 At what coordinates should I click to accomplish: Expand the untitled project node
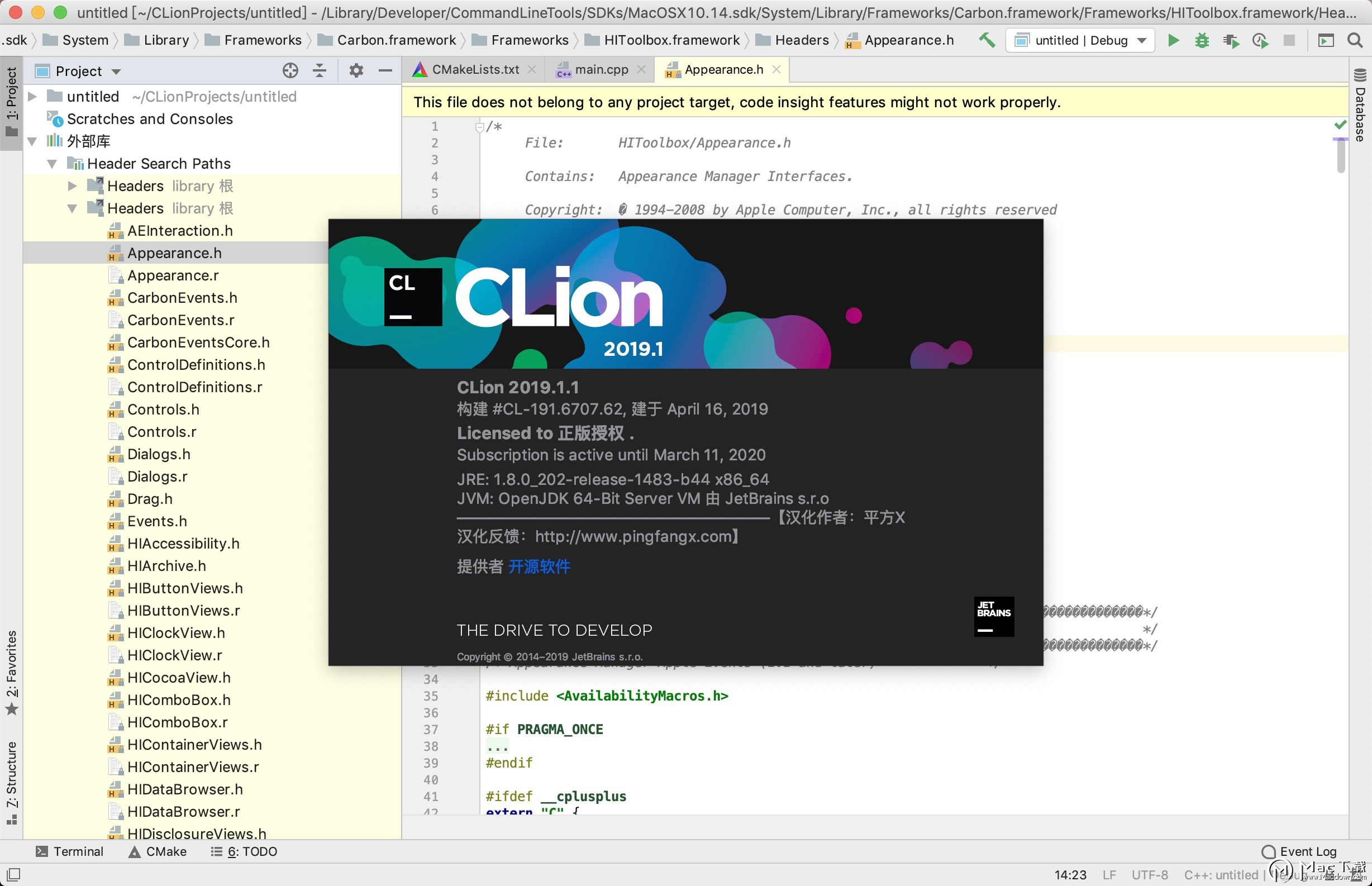[x=33, y=96]
